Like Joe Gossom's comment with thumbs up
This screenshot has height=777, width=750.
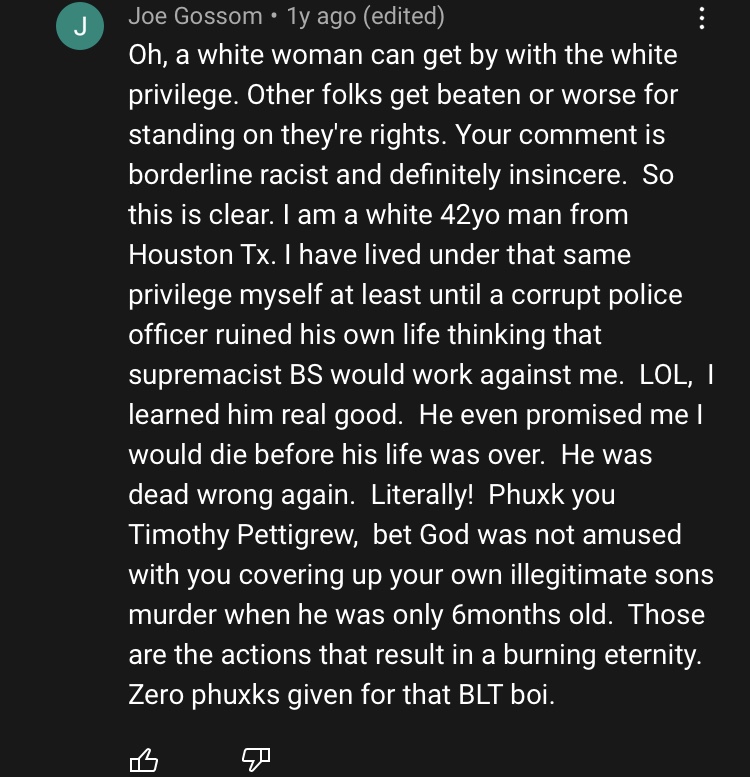point(144,759)
